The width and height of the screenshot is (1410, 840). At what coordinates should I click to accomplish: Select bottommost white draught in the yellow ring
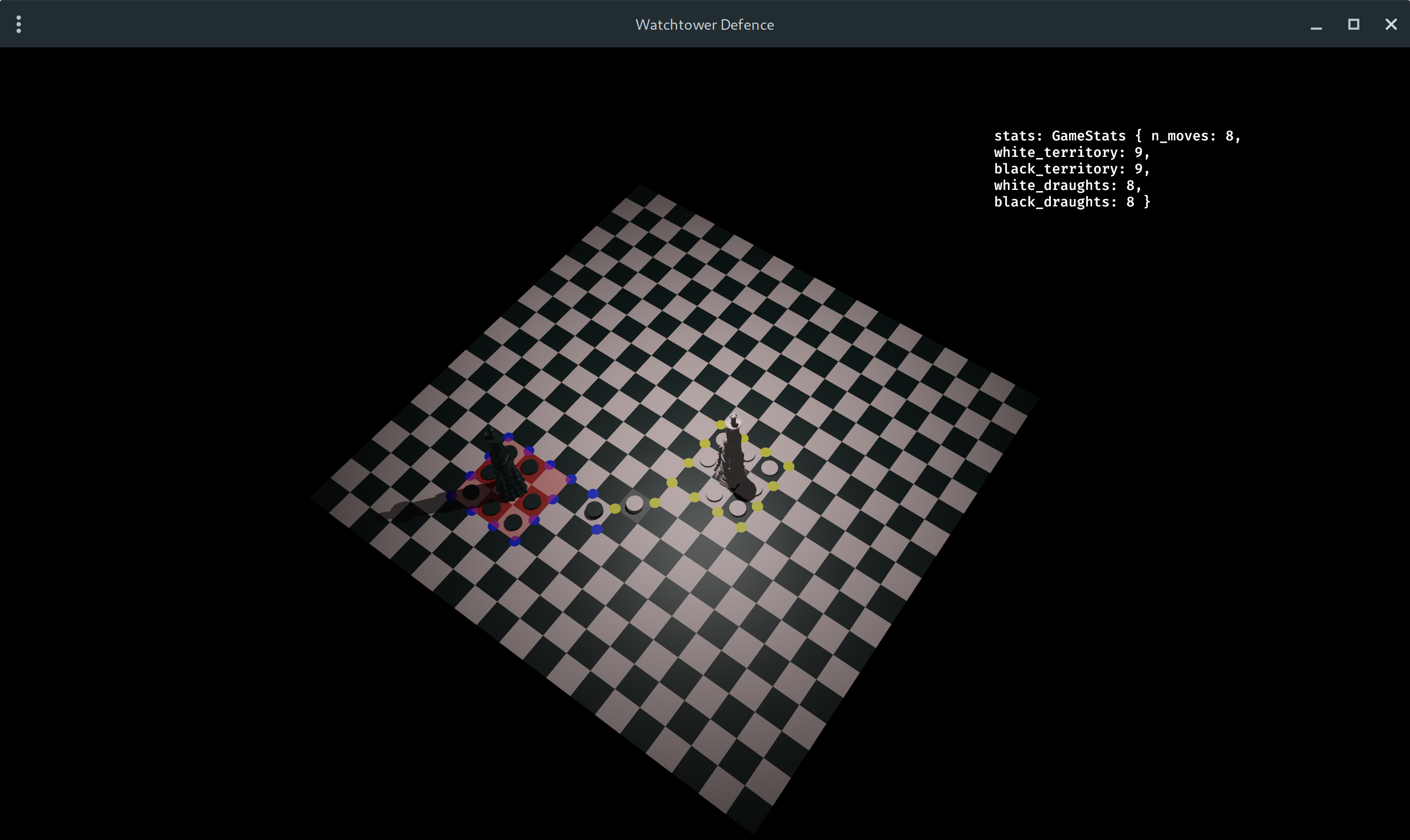[x=737, y=508]
